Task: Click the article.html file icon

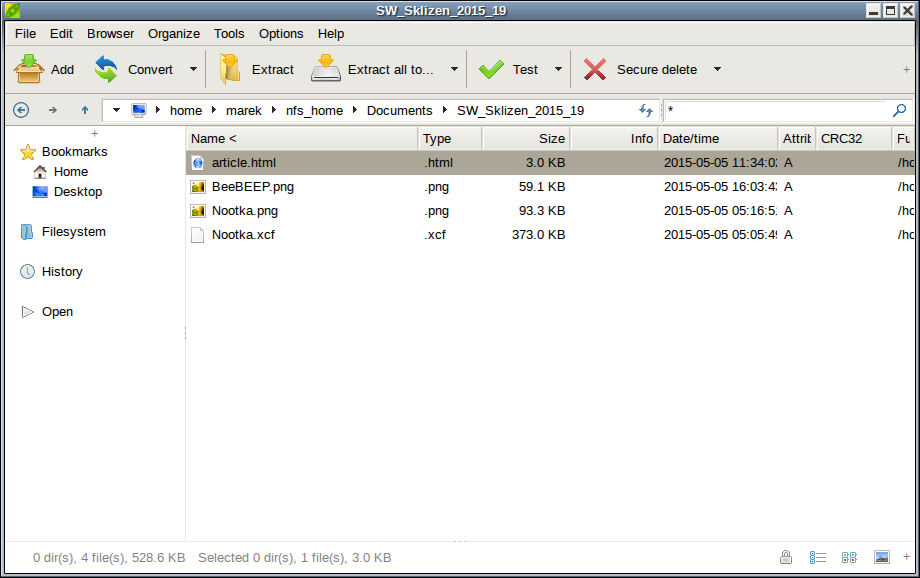Action: pos(198,163)
